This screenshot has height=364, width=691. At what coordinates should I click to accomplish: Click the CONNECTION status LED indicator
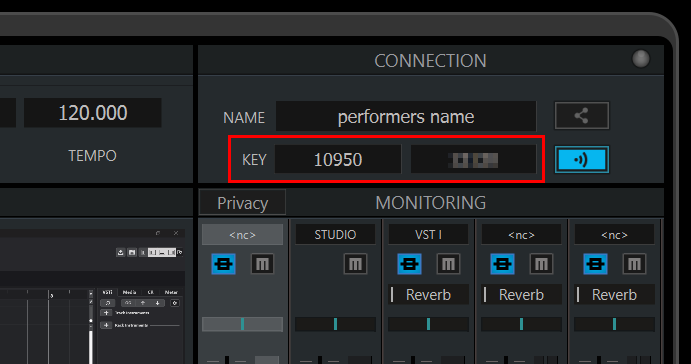point(641,59)
